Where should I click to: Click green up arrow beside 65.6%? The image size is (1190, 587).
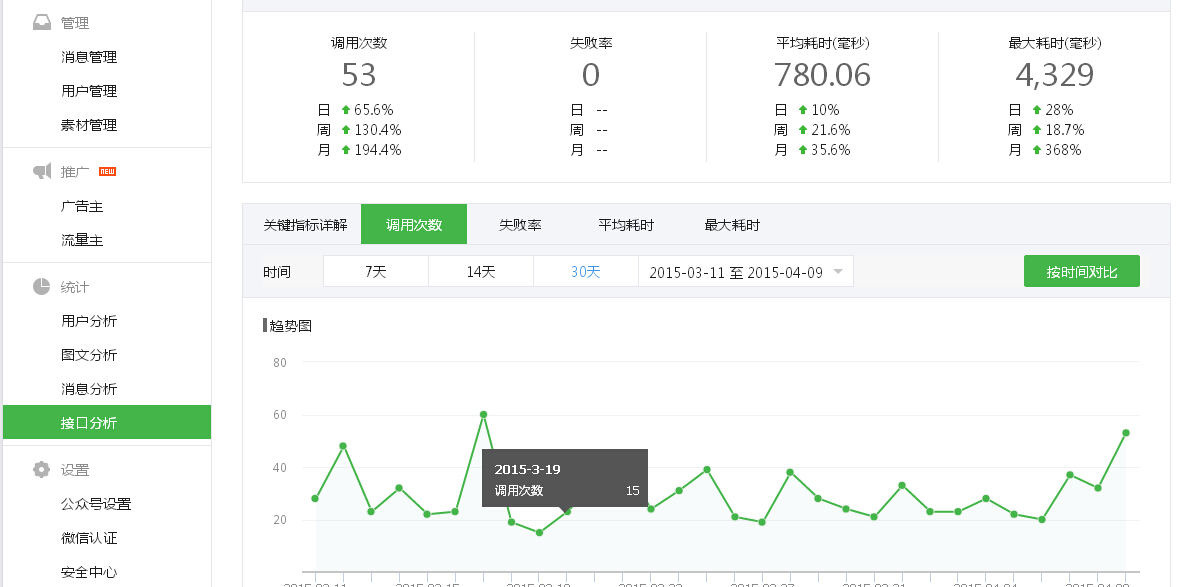346,110
